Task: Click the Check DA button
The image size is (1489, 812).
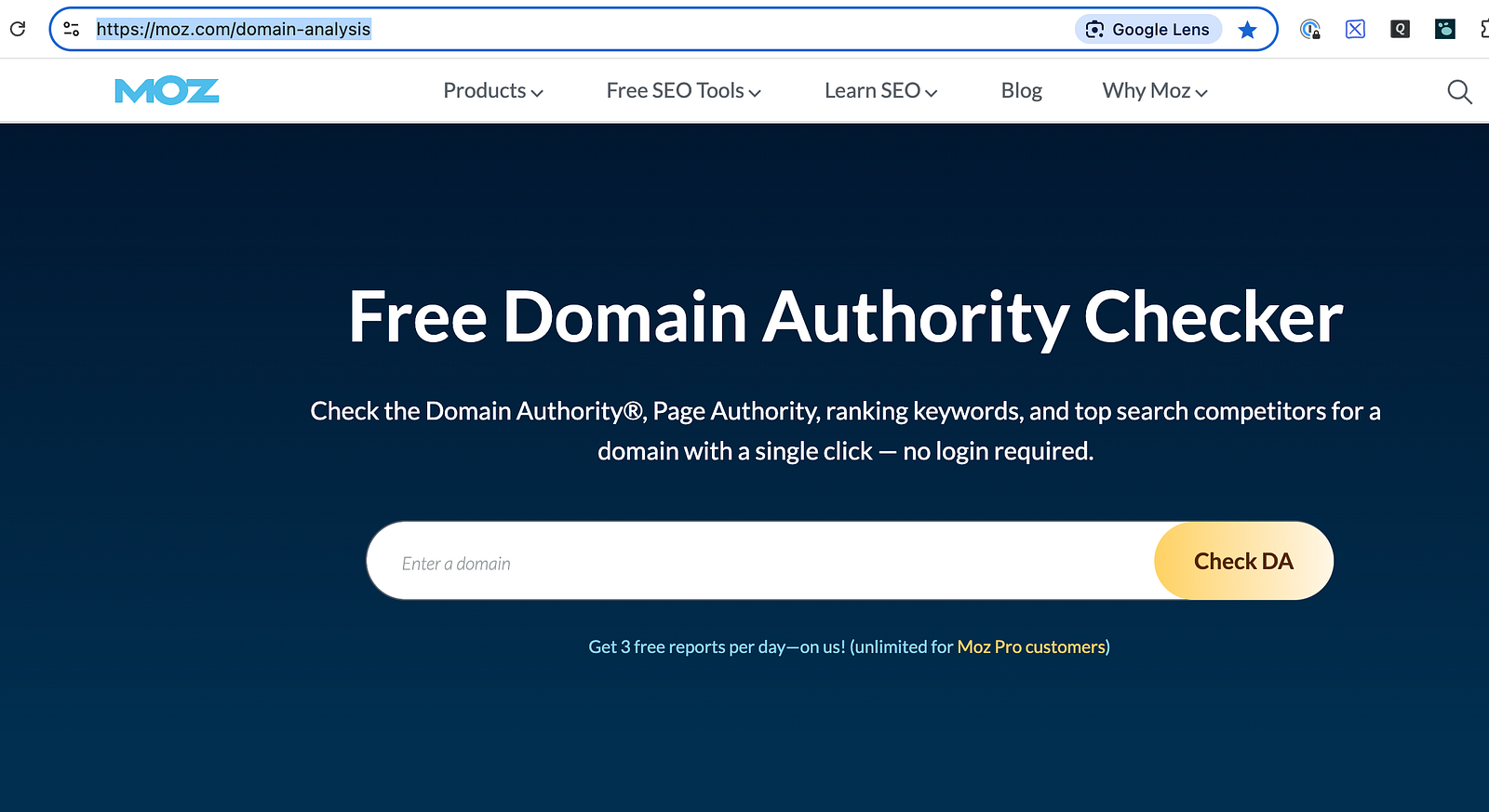Action: tap(1243, 561)
